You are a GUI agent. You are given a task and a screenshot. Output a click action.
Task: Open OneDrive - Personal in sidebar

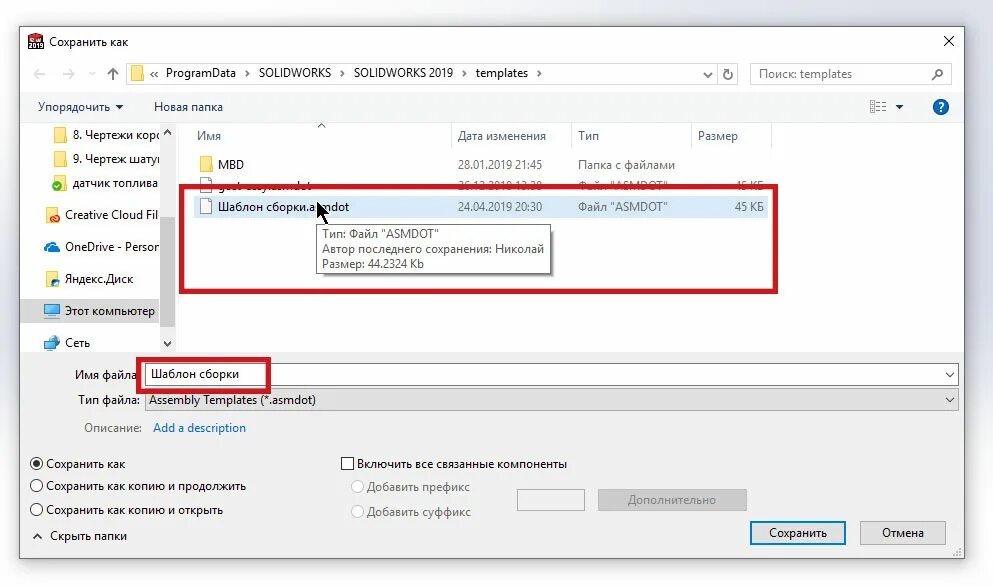point(101,246)
